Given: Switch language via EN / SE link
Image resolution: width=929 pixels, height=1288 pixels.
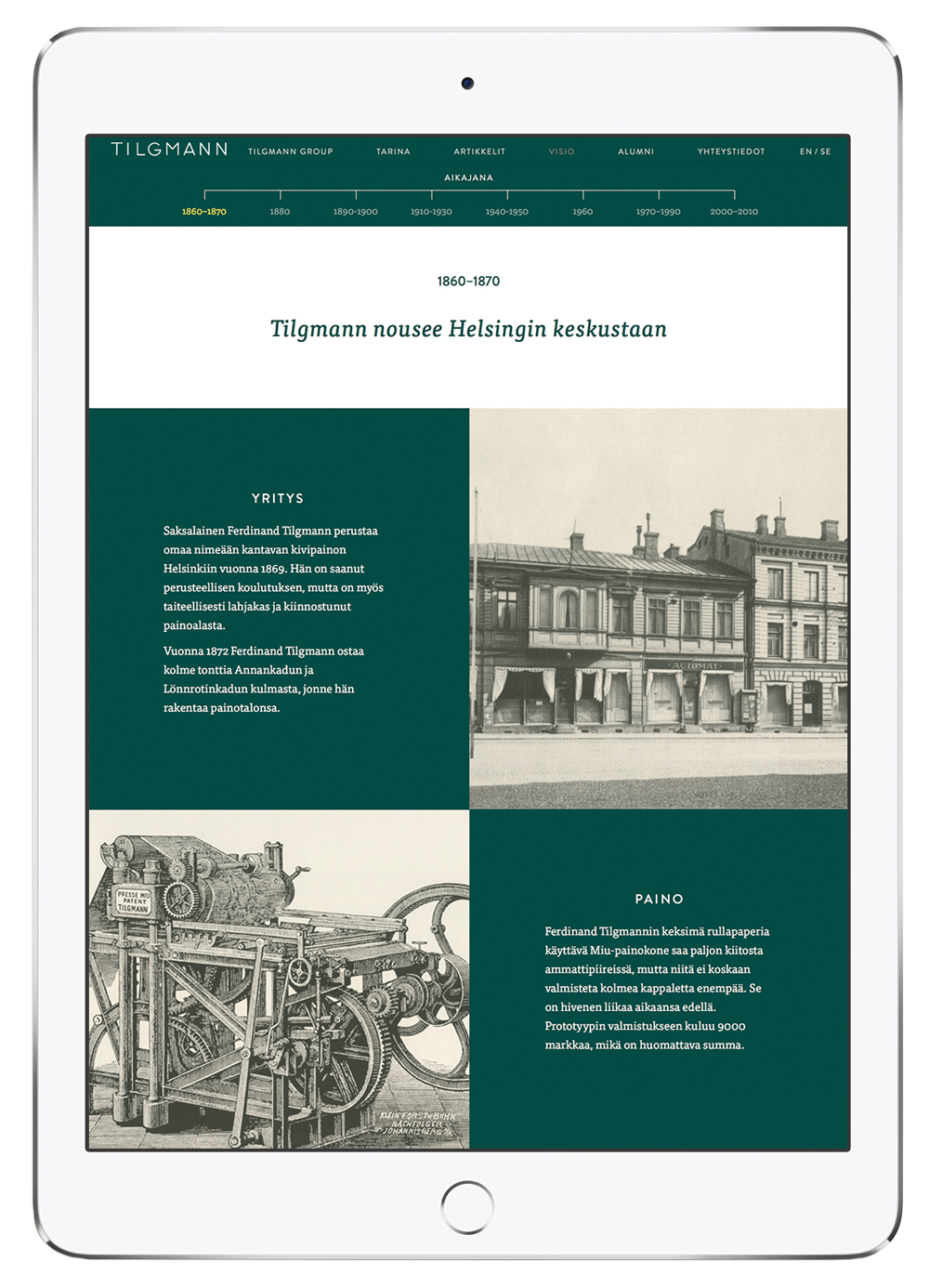Looking at the screenshot, I should 816,151.
